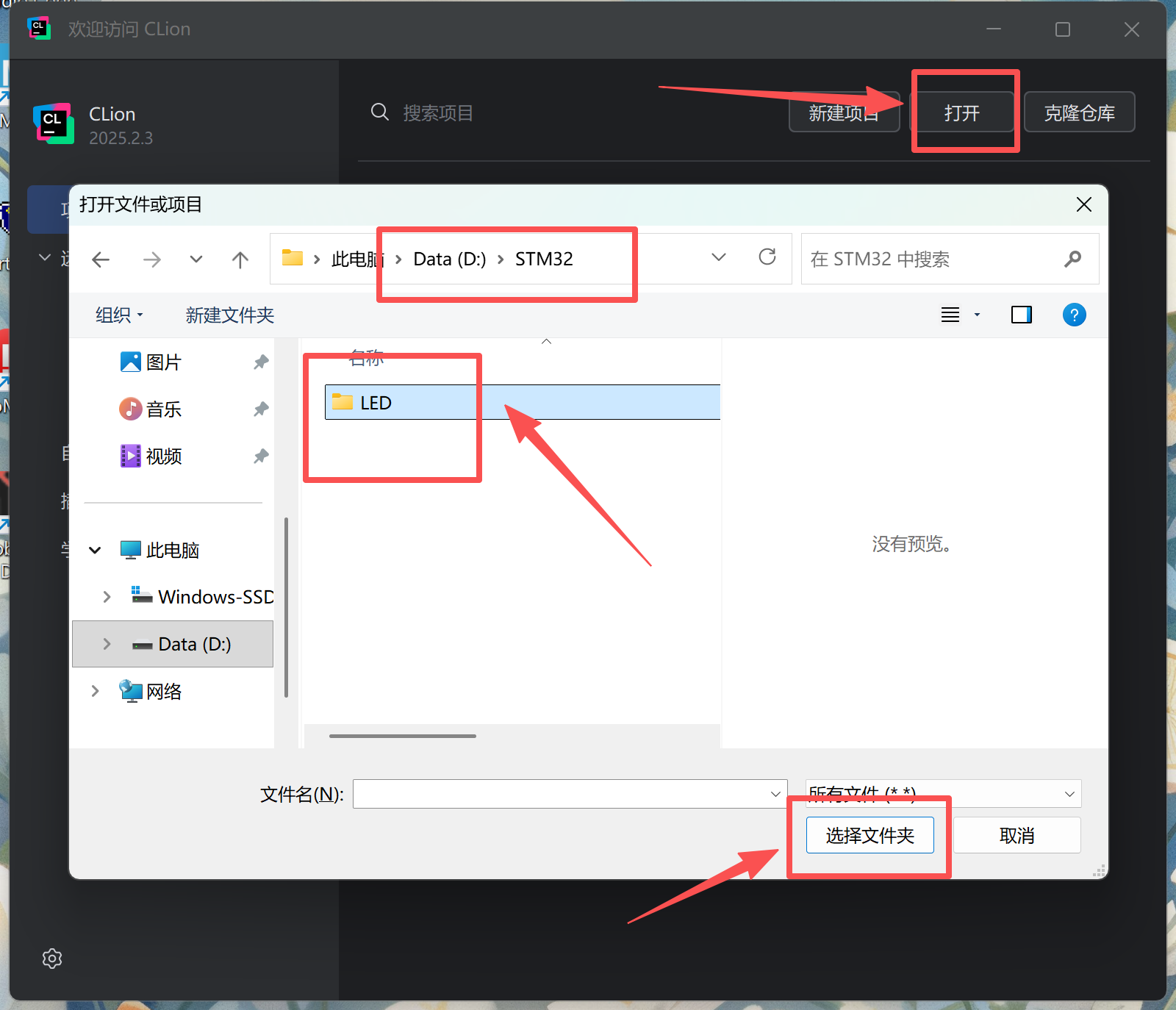The image size is (1176, 1010).
Task: Open the Organize (组织) menu
Action: point(119,315)
